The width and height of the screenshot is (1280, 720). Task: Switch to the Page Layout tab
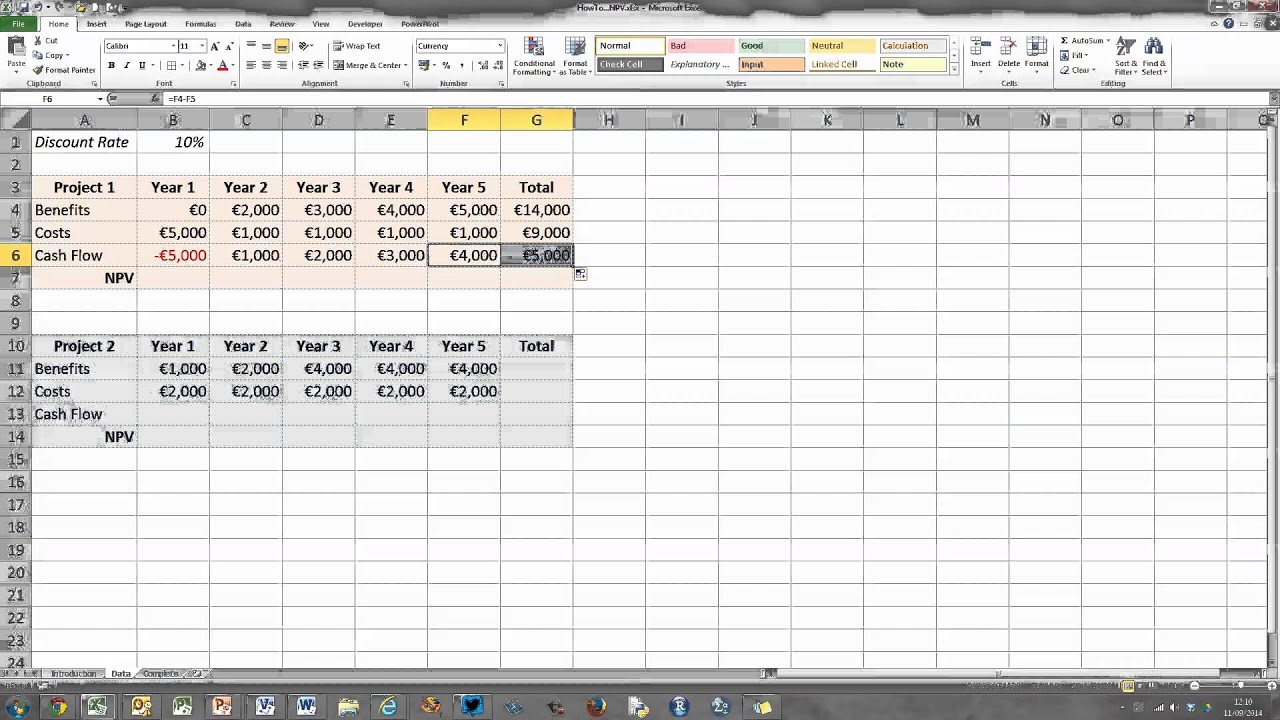[x=146, y=24]
